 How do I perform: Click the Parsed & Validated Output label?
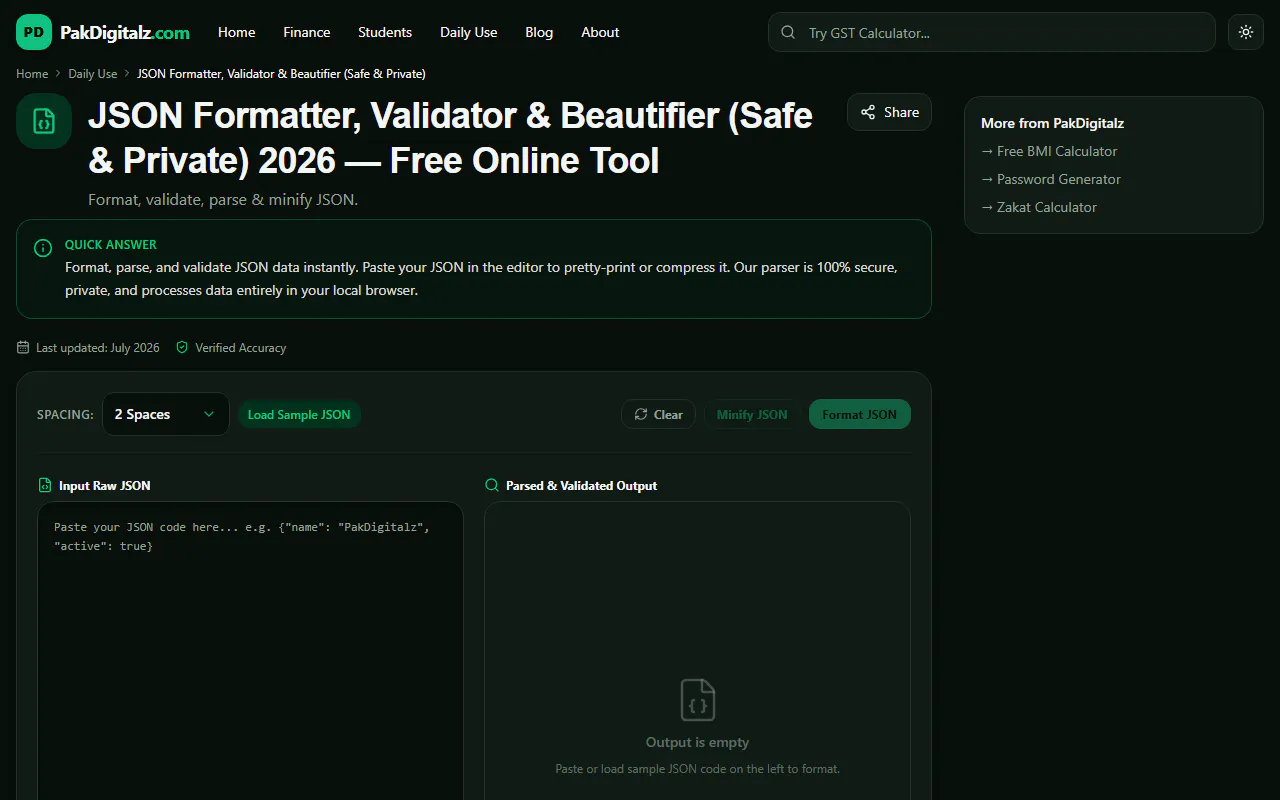click(x=582, y=485)
